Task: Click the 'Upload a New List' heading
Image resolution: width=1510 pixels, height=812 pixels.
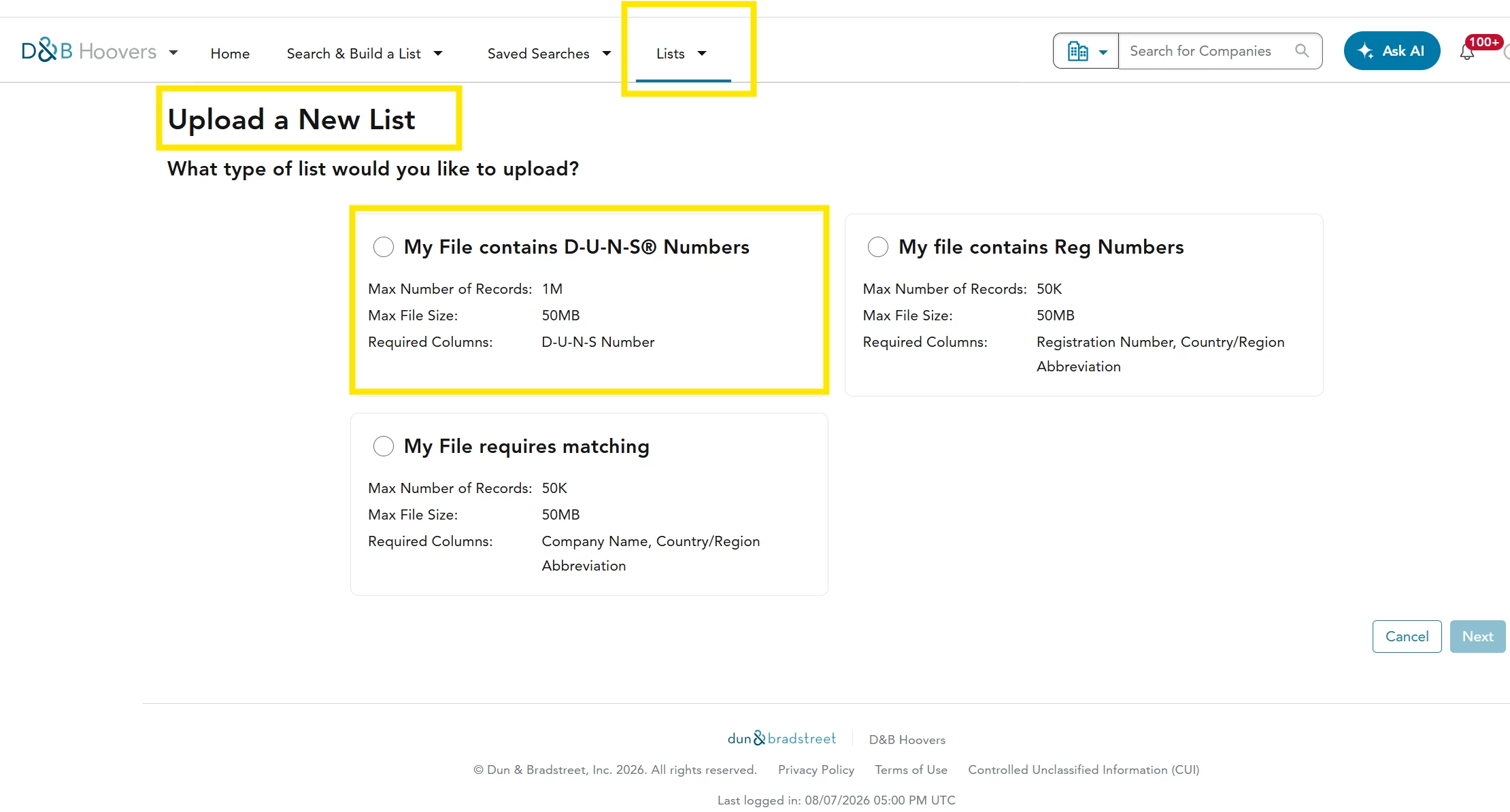Action: pos(291,120)
